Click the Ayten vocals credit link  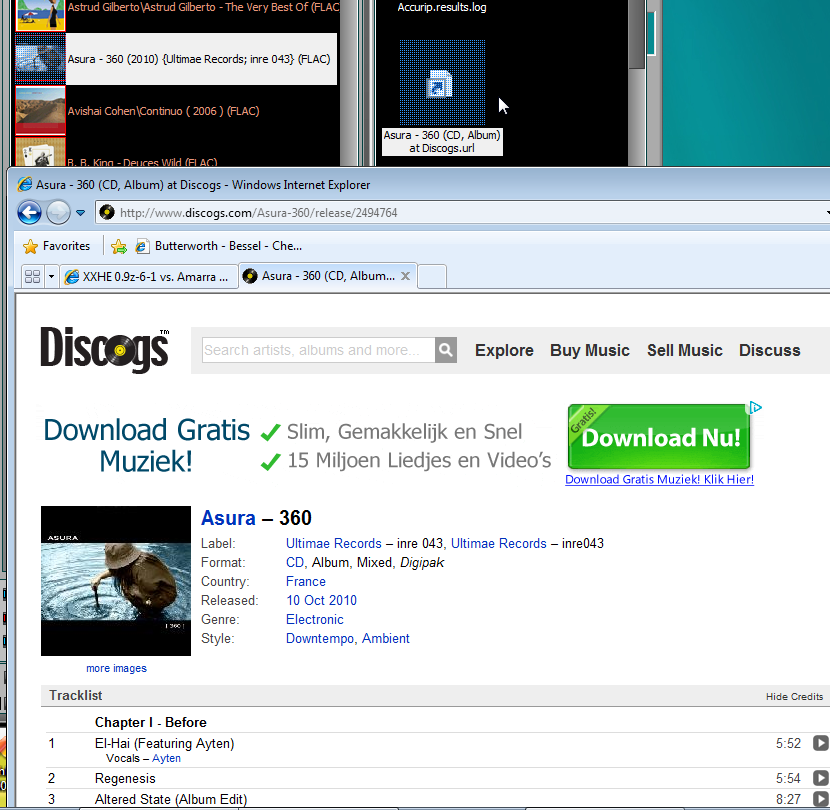click(x=166, y=759)
